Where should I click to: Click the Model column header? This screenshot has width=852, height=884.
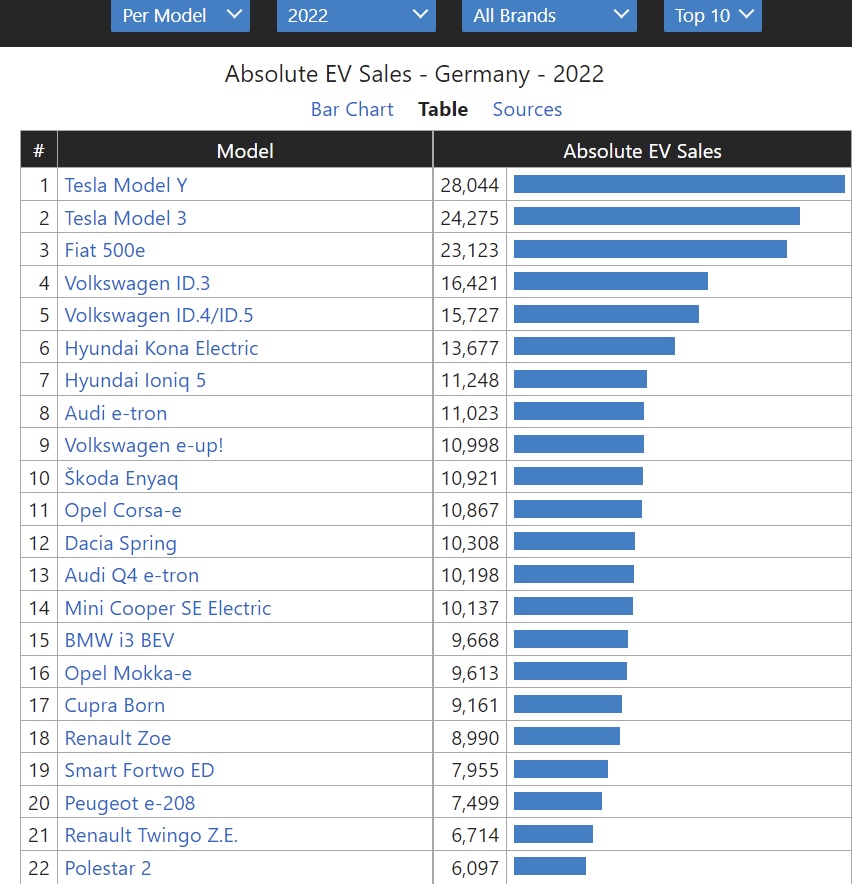[x=245, y=150]
